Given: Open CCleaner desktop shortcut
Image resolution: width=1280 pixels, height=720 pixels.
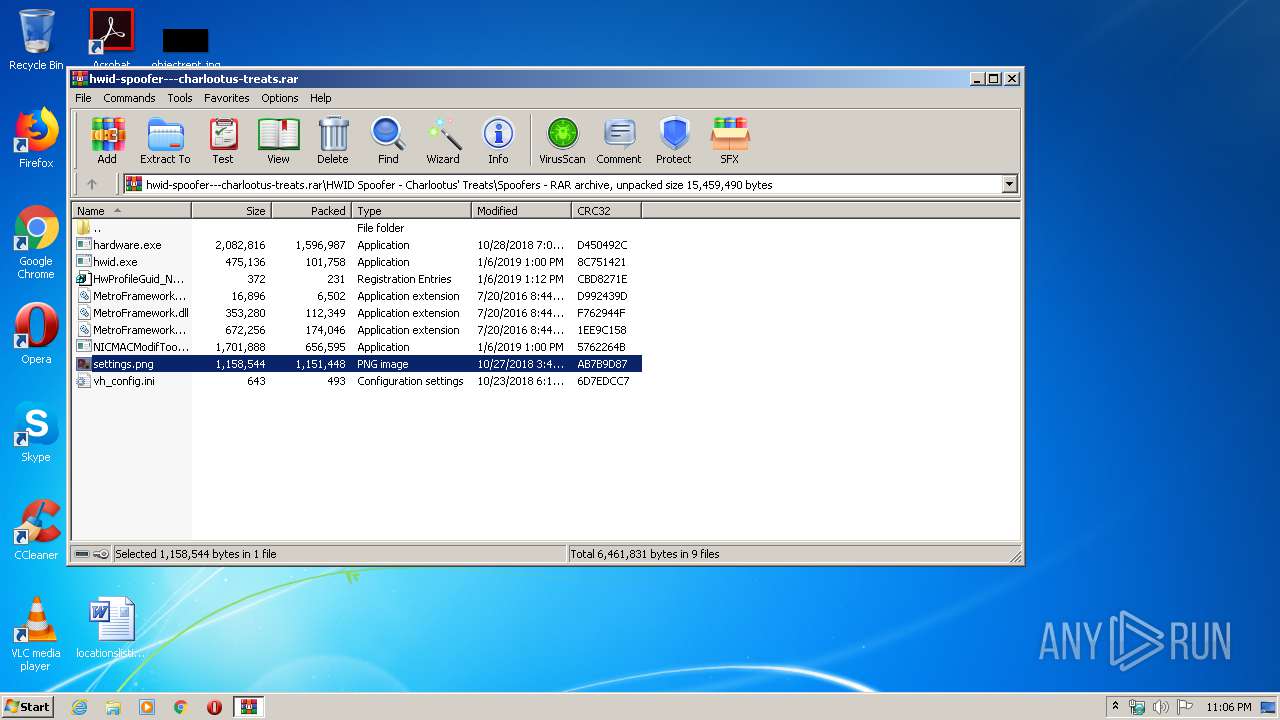Looking at the screenshot, I should click(x=36, y=531).
